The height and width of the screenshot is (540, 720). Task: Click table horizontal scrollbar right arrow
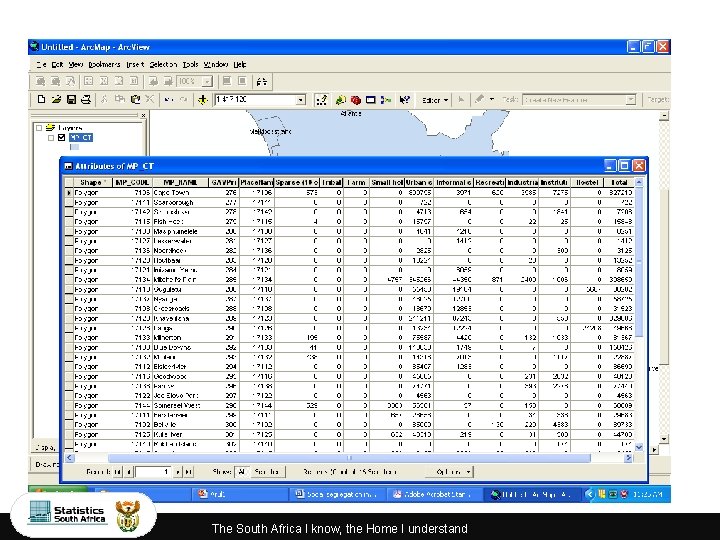628,458
